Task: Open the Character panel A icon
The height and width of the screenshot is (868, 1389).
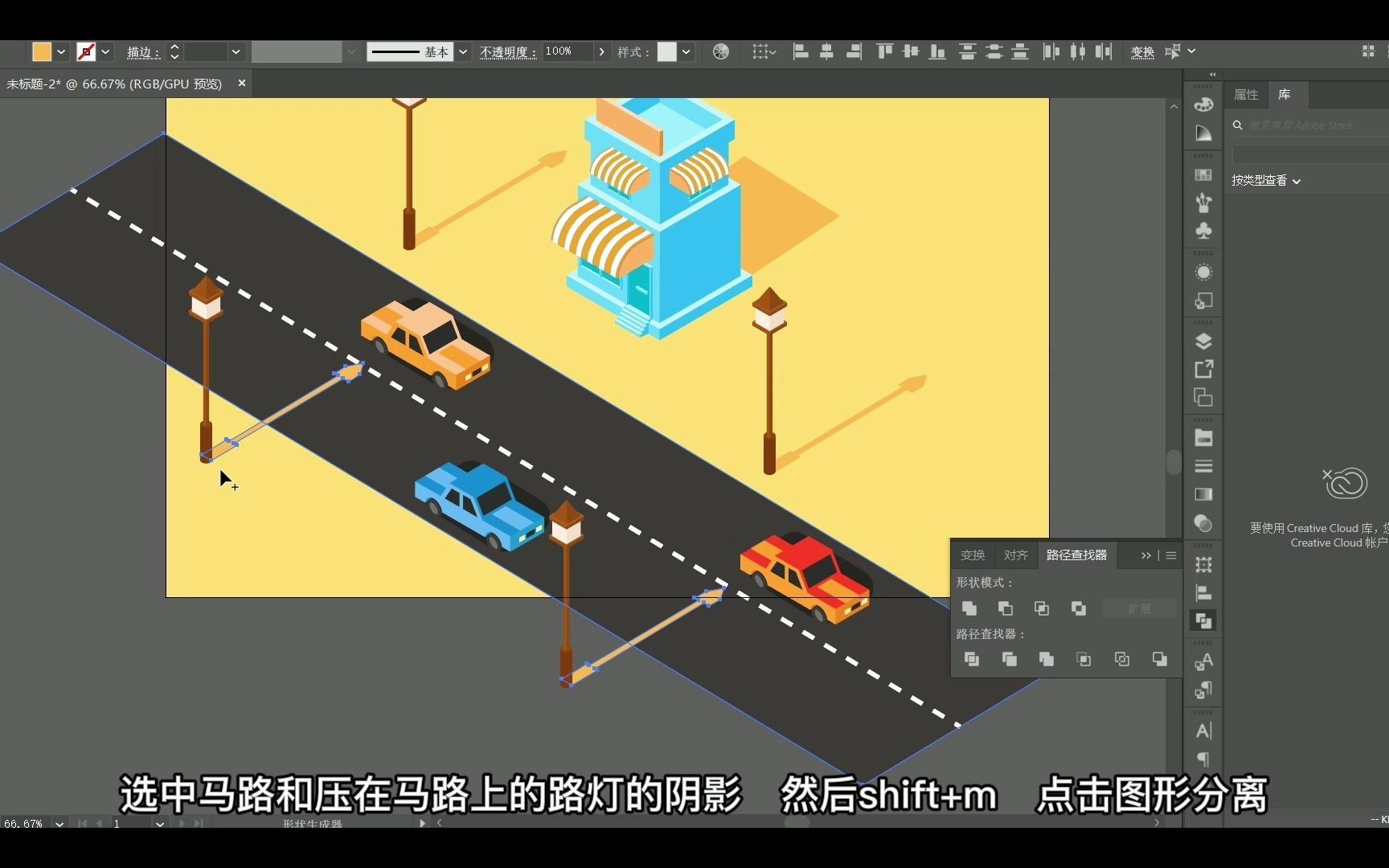Action: pyautogui.click(x=1203, y=731)
